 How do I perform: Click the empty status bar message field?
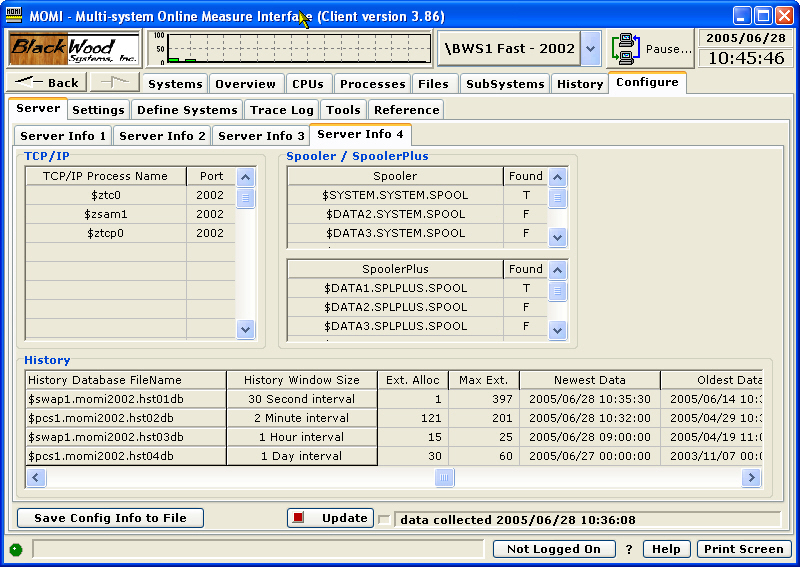coord(258,549)
